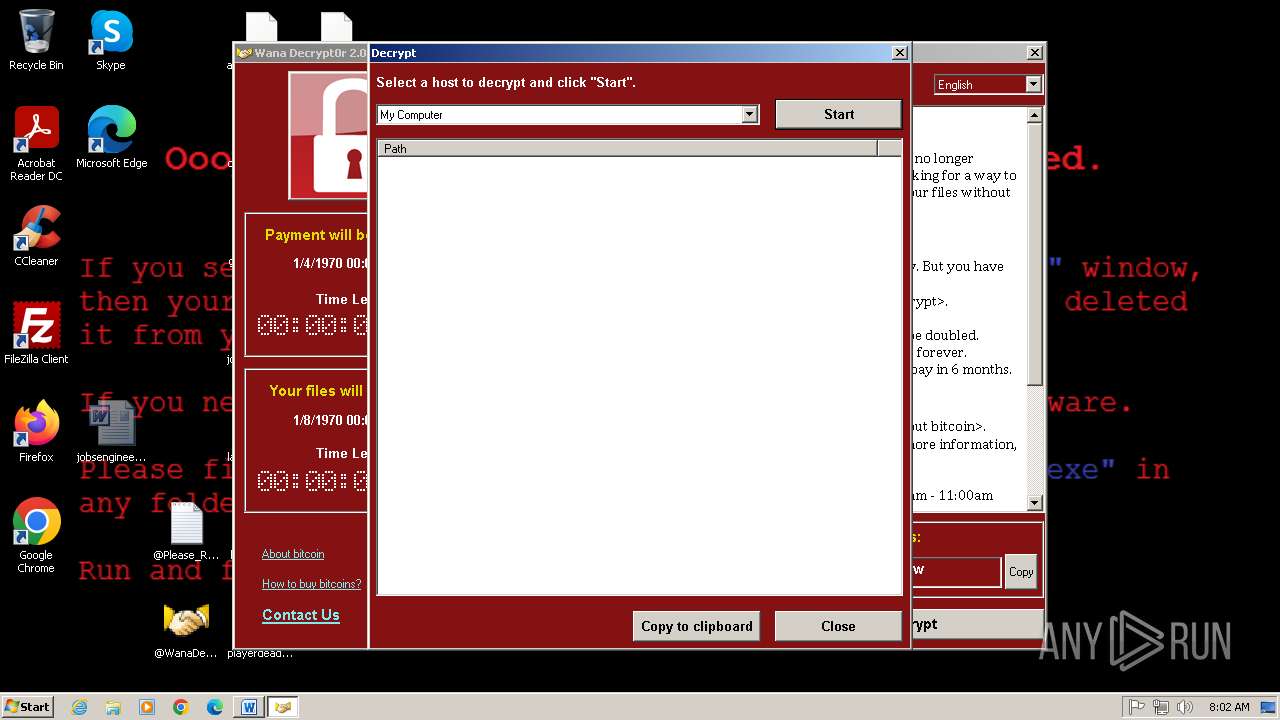Viewport: 1280px width, 720px height.
Task: Open the Recycle Bin desktop icon
Action: (x=36, y=40)
